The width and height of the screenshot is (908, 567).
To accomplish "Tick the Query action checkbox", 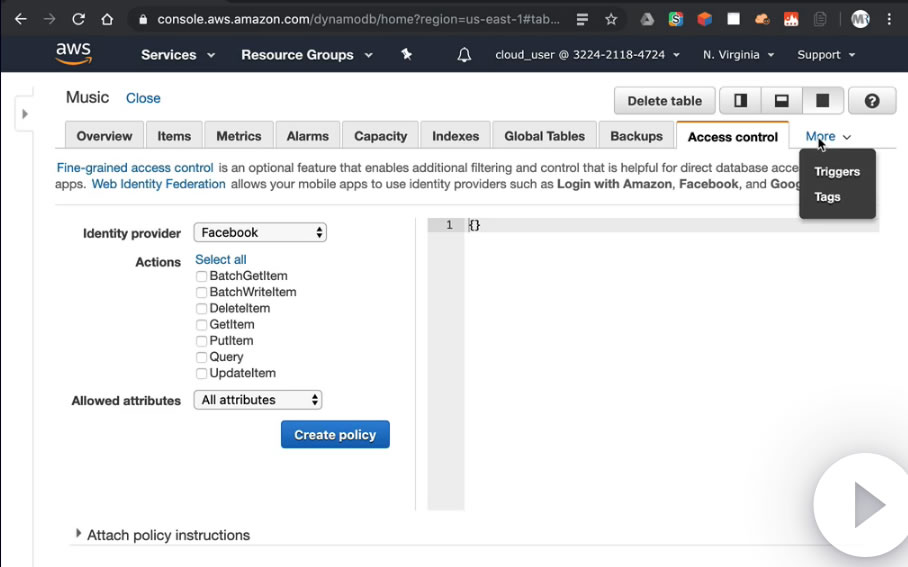I will tap(202, 357).
